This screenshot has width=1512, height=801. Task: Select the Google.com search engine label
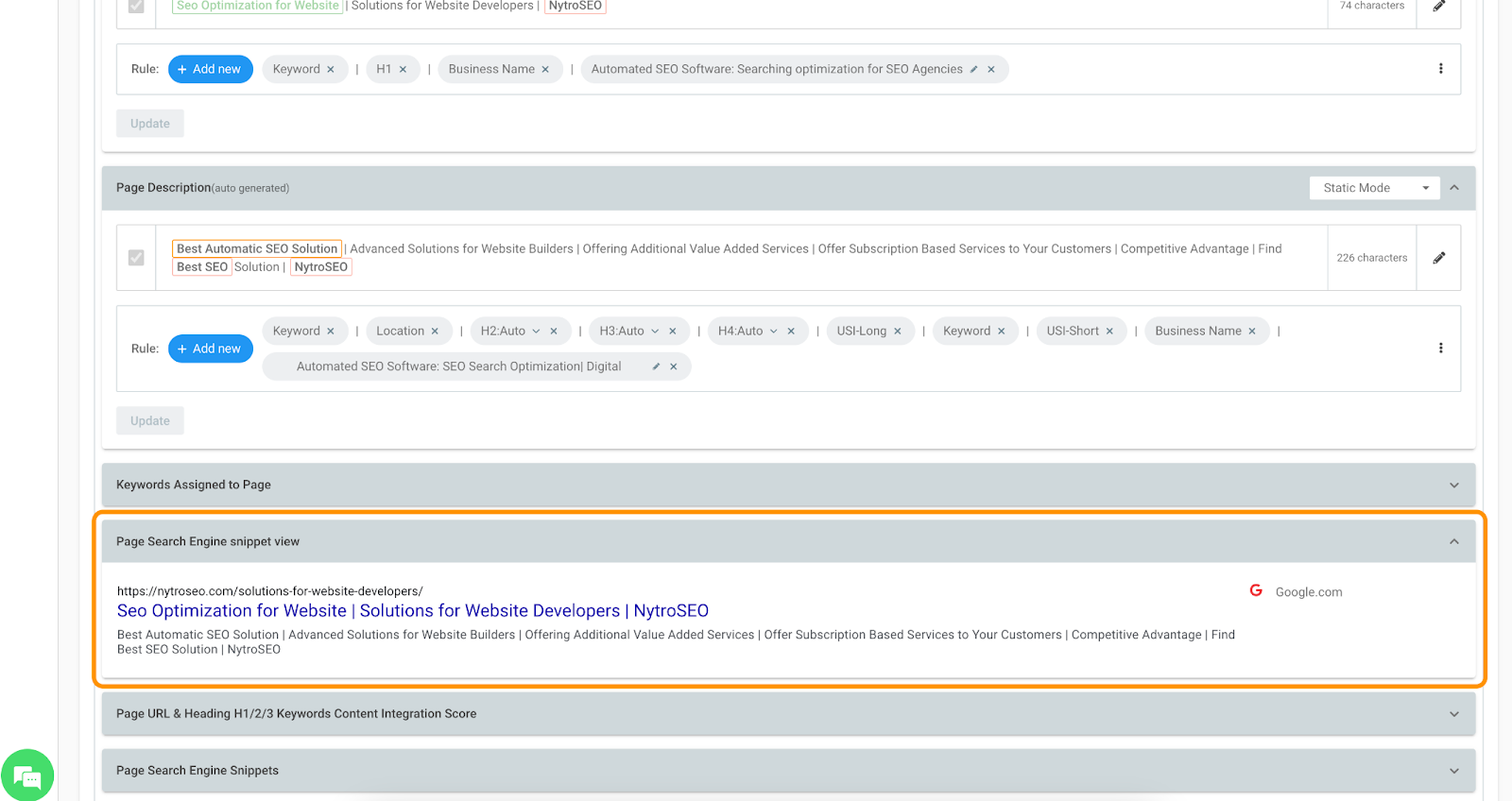[1309, 592]
